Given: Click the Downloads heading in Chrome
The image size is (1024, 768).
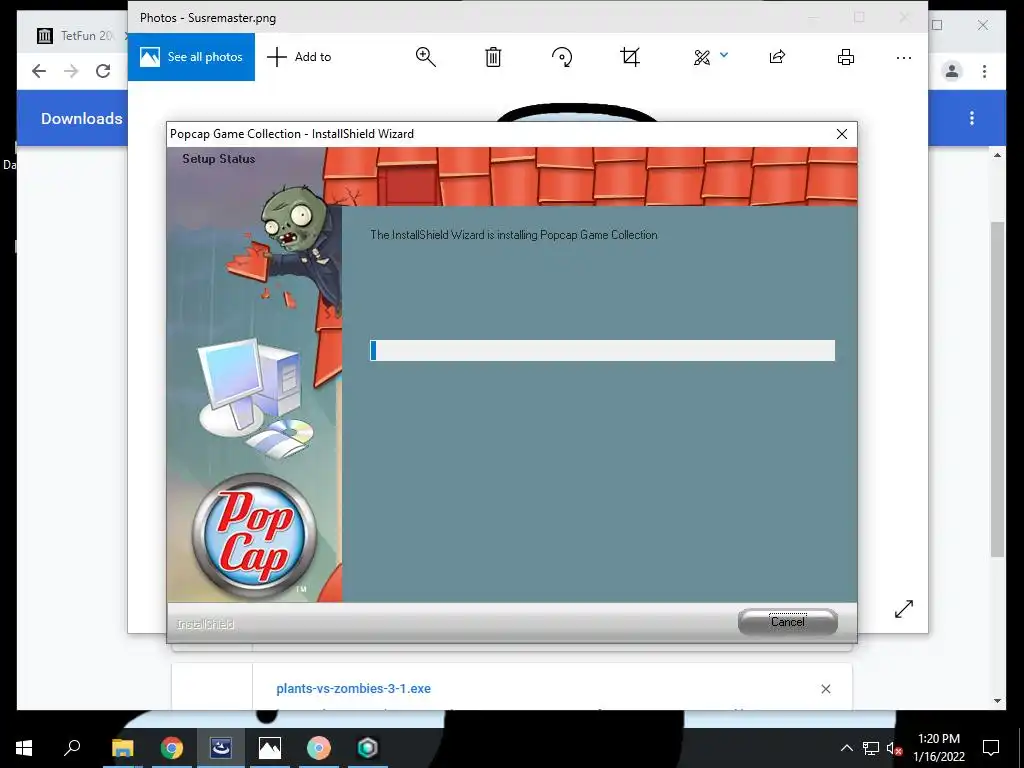Looking at the screenshot, I should [x=82, y=118].
